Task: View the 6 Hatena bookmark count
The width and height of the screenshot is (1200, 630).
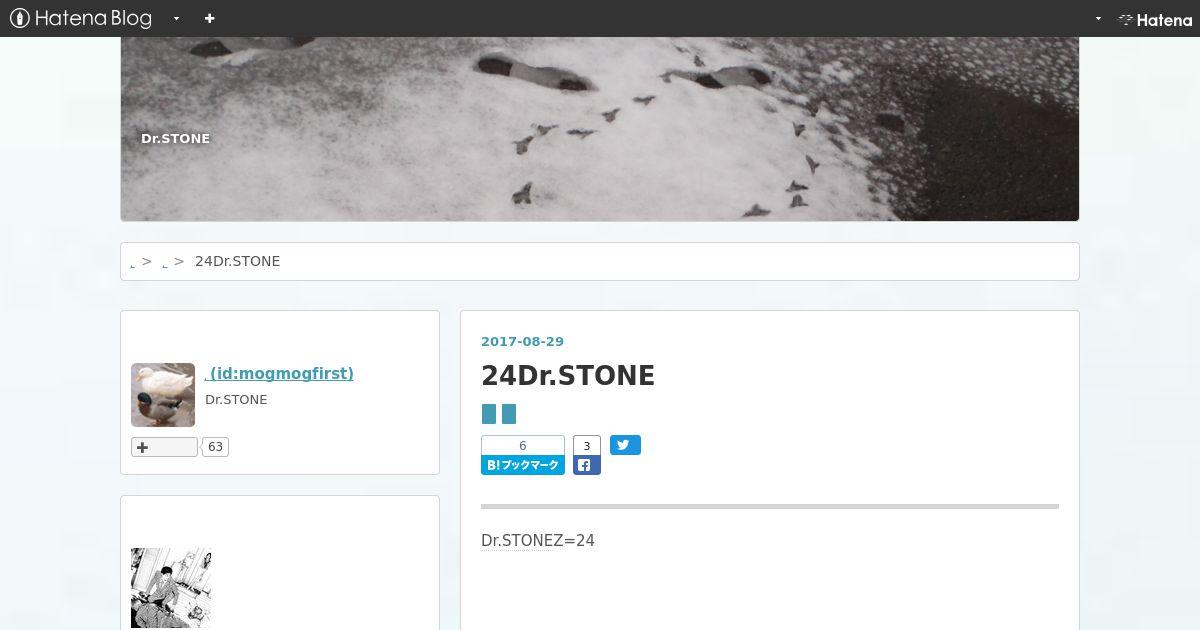Action: [523, 446]
